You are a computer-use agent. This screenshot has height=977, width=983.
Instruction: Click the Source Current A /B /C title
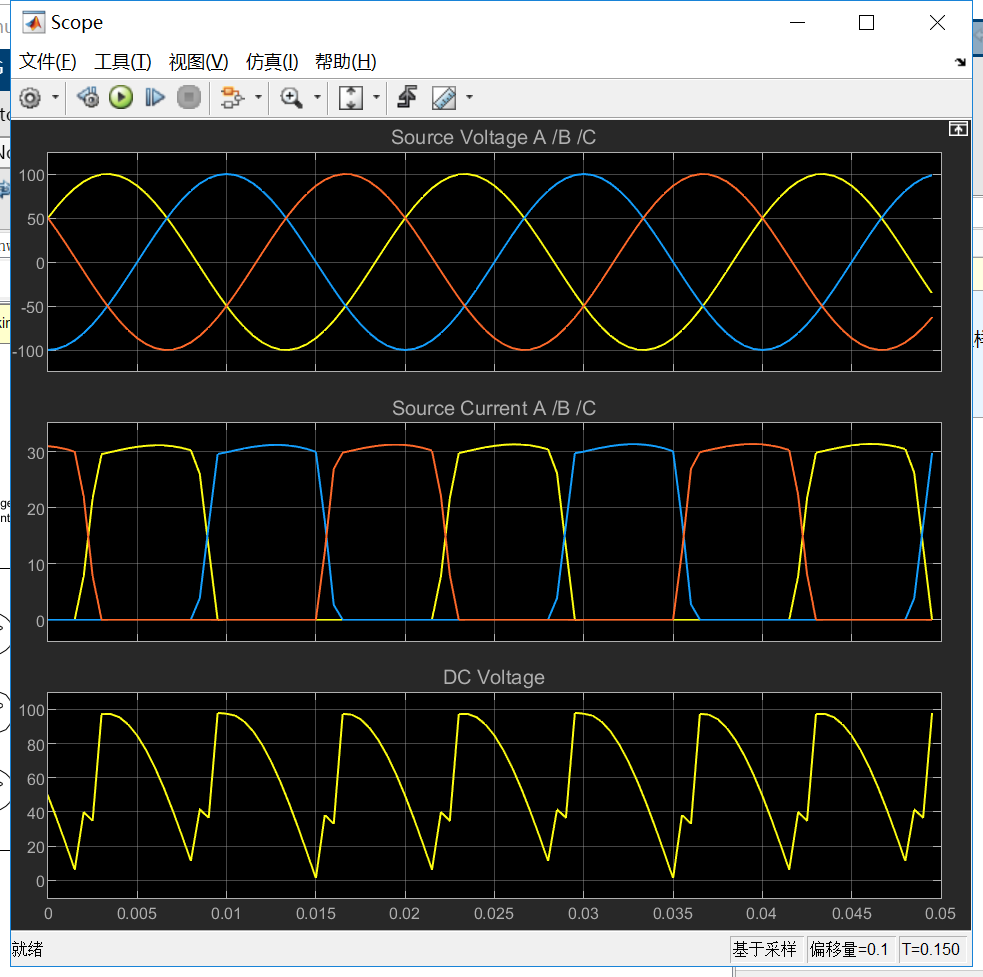pos(493,408)
